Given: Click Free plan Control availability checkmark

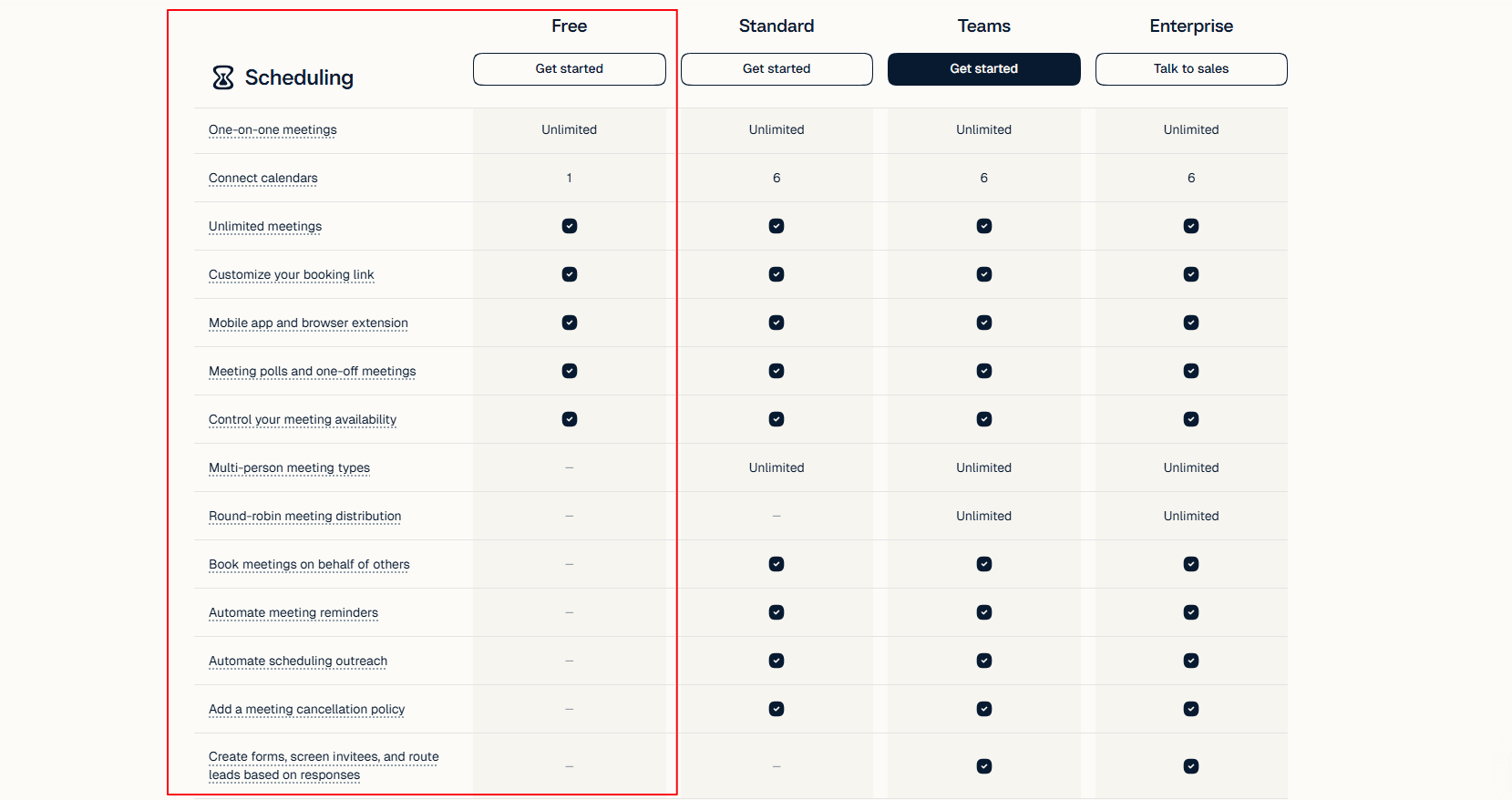Looking at the screenshot, I should (570, 419).
